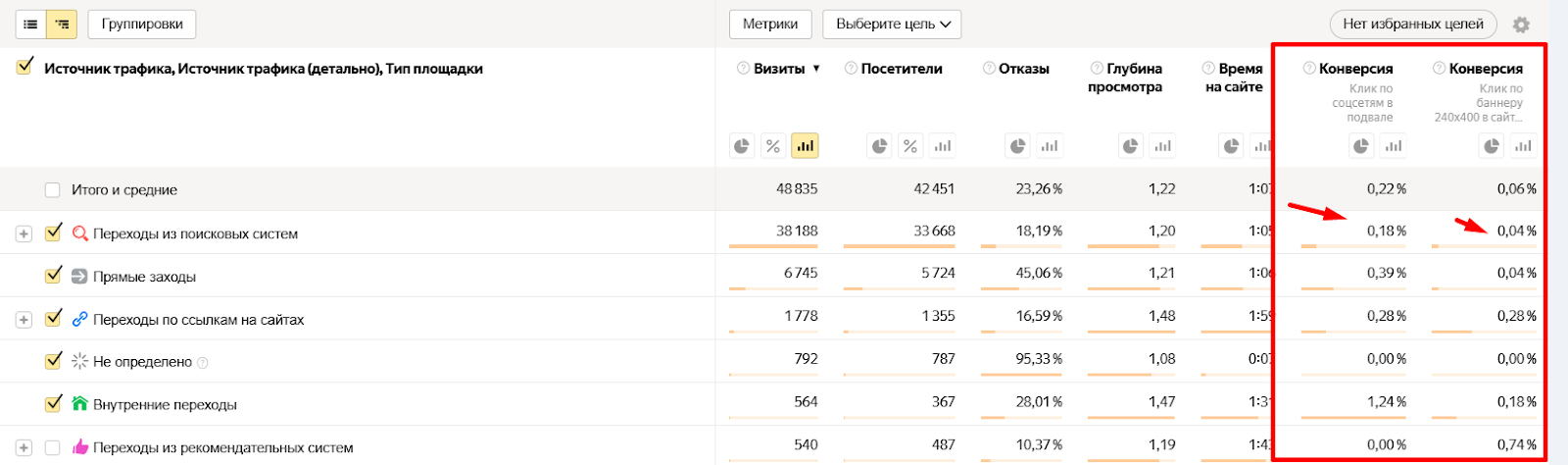Uncheck the Прямые заходы row checkbox
The width and height of the screenshot is (1568, 465).
[54, 276]
